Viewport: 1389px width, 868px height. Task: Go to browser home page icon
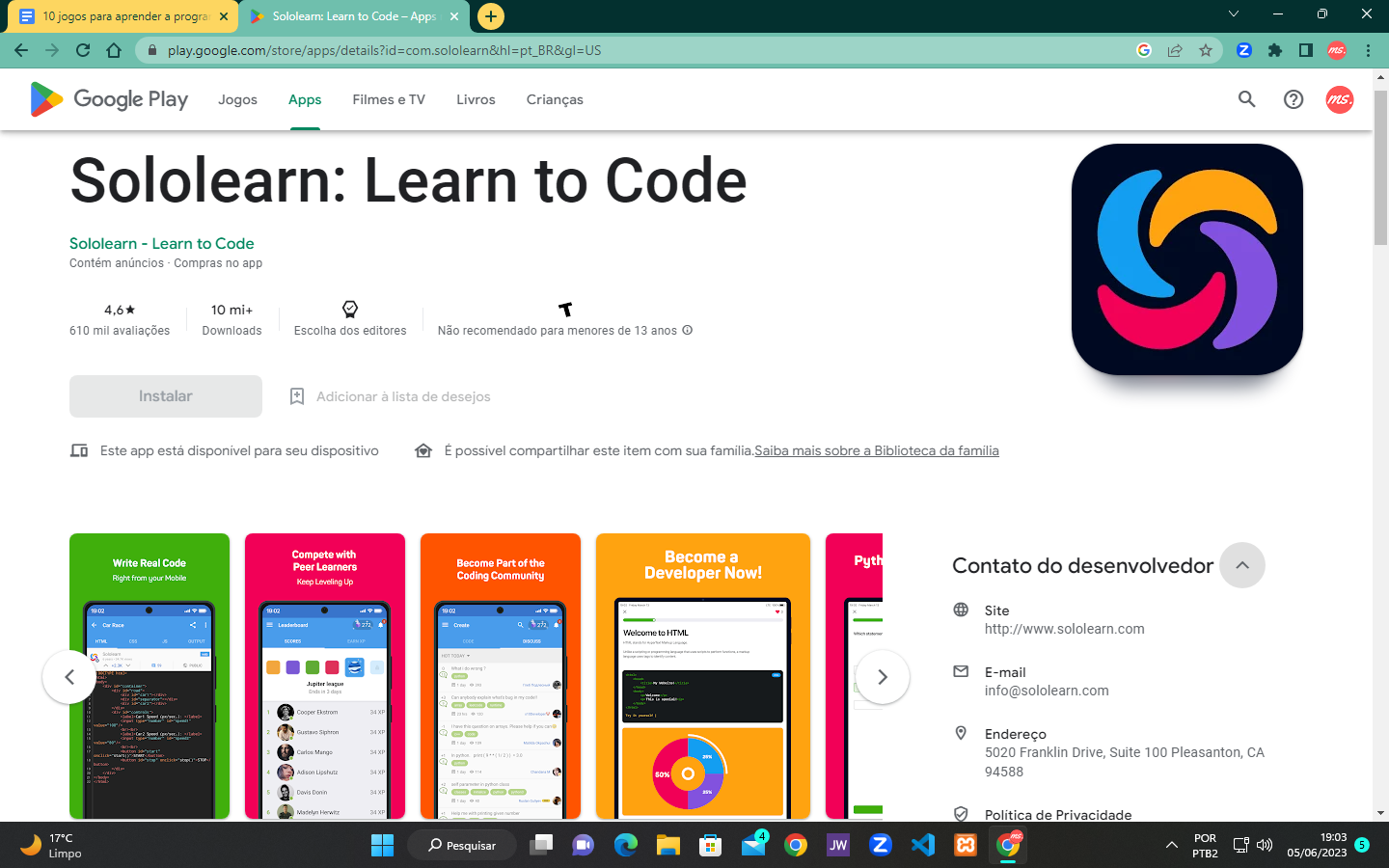pyautogui.click(x=114, y=50)
